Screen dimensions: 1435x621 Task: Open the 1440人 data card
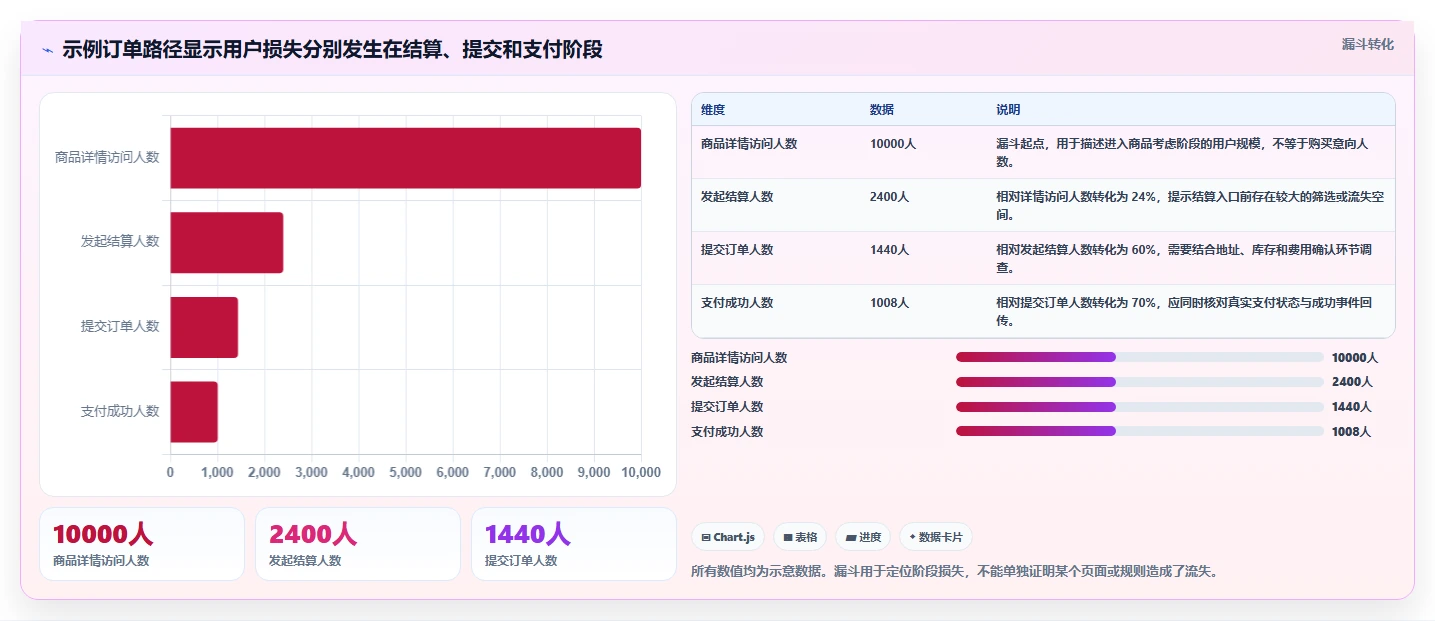pos(574,544)
